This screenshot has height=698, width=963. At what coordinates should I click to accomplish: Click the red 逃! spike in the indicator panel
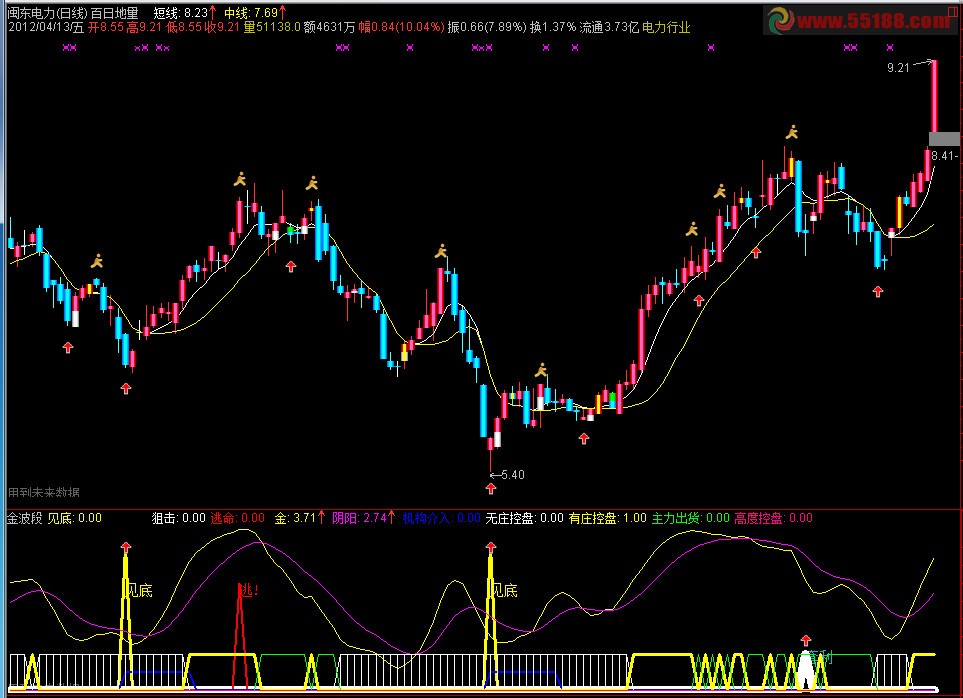pos(240,635)
